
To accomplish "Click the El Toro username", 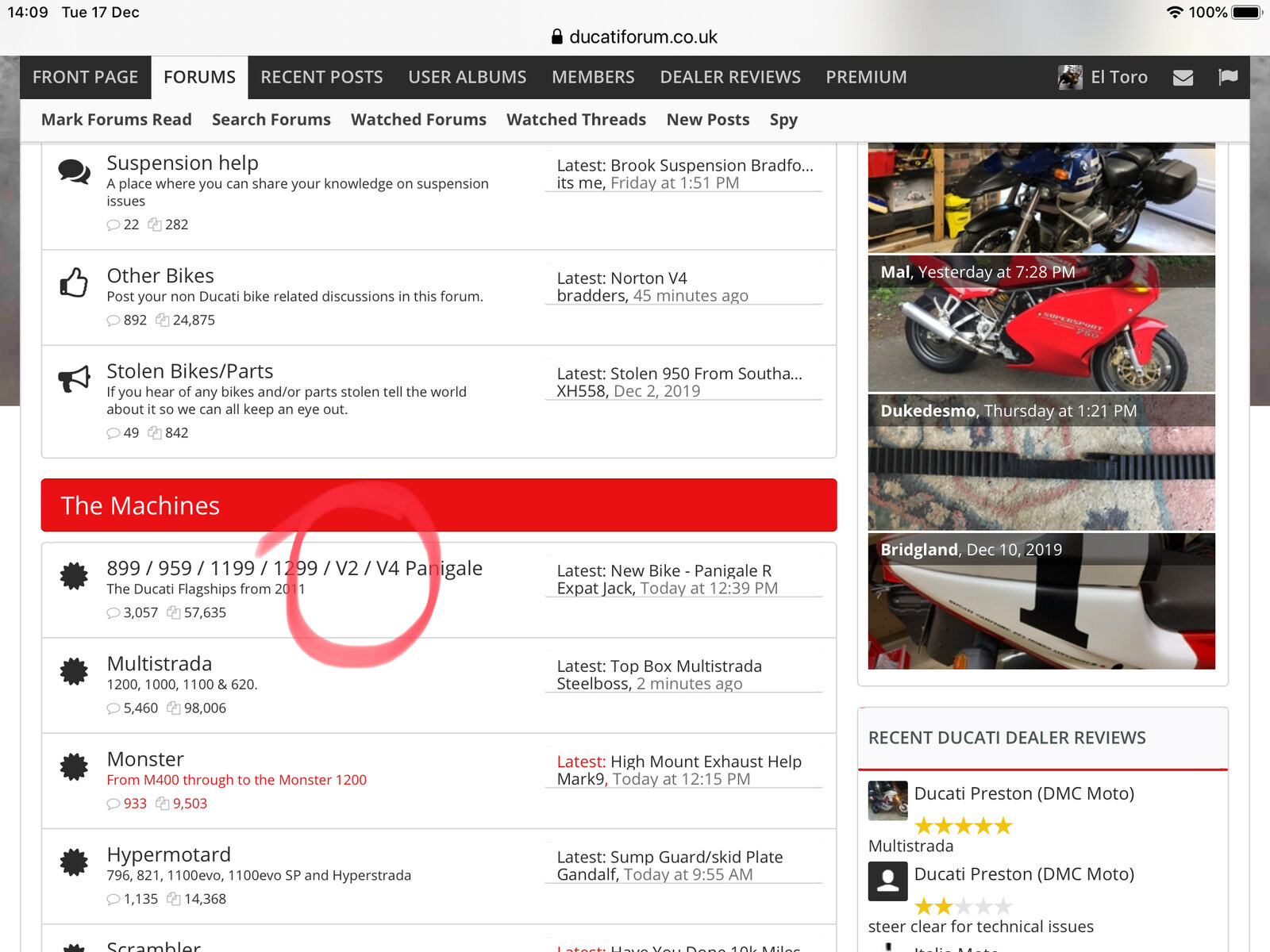I will point(1119,77).
